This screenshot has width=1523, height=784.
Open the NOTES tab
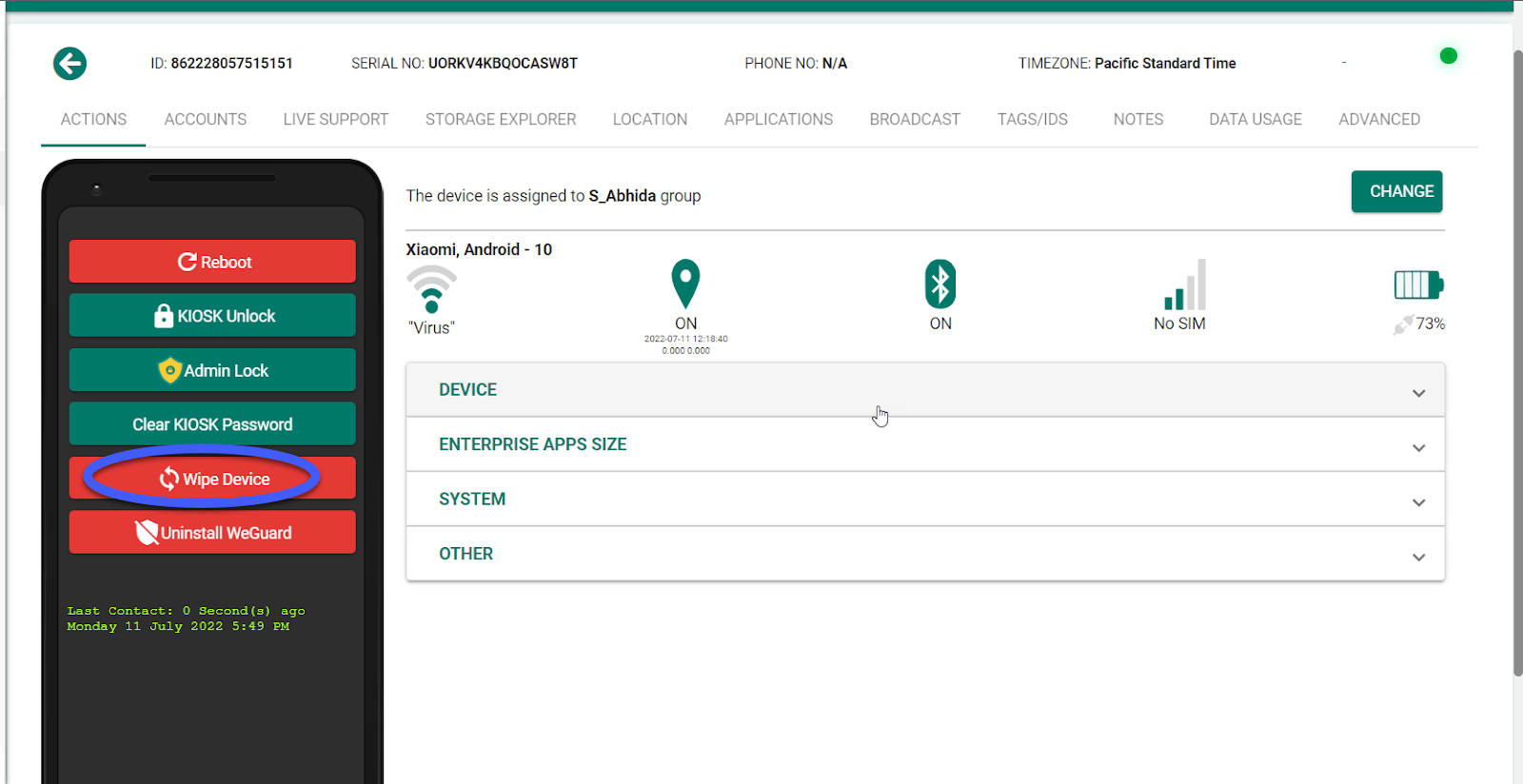click(x=1138, y=119)
